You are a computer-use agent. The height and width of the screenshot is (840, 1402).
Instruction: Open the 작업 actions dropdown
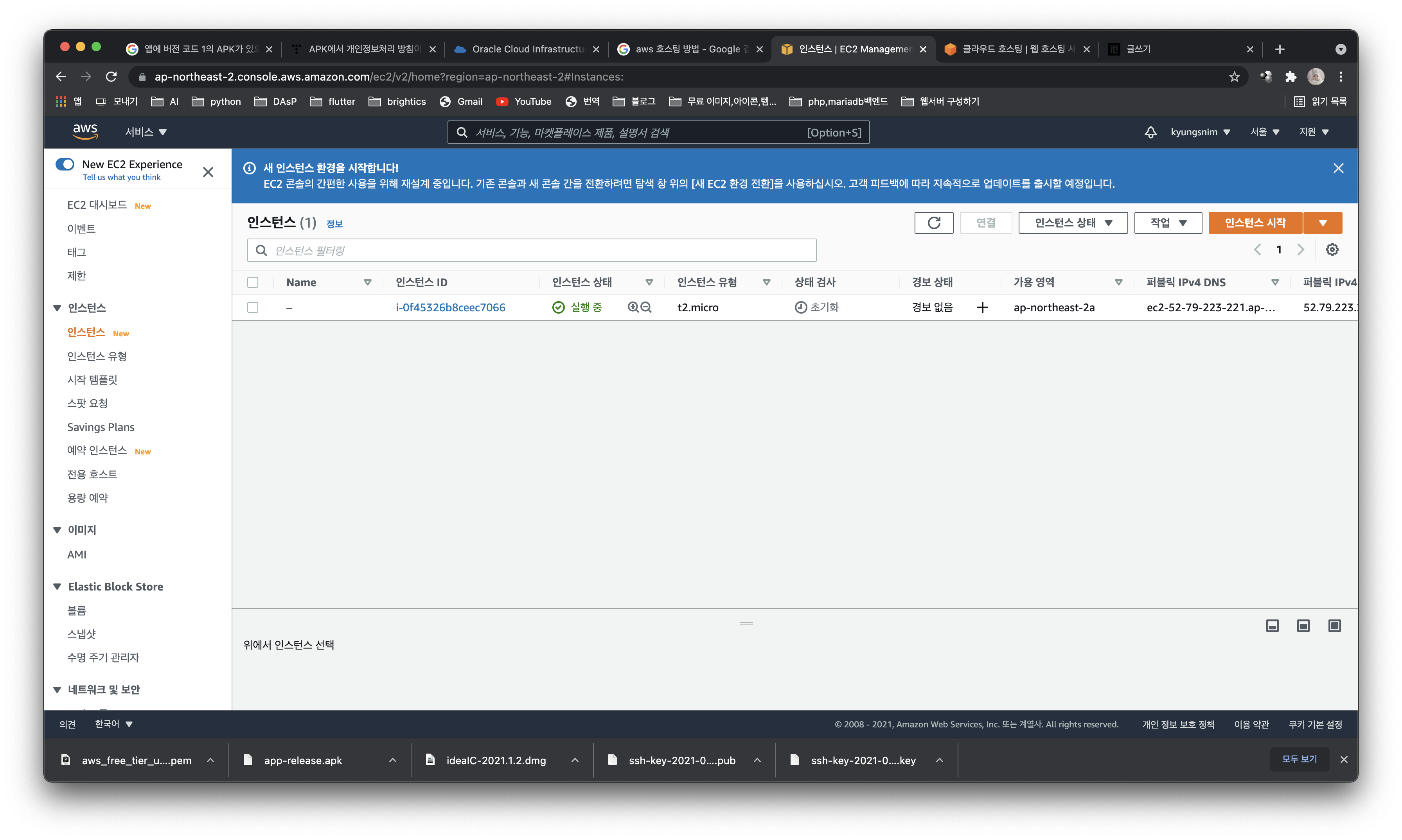pos(1168,223)
